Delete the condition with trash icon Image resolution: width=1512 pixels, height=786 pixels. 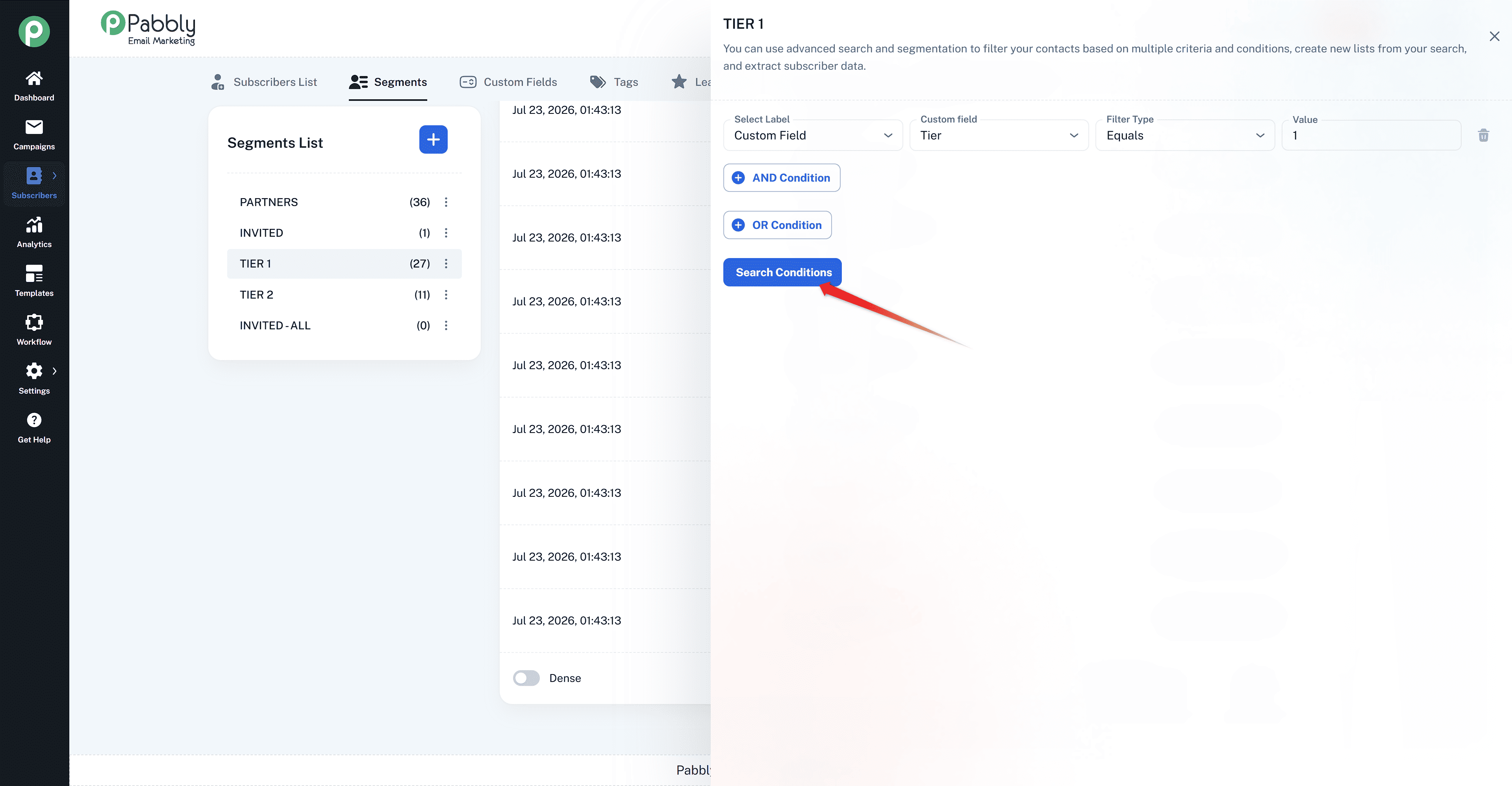click(1483, 136)
